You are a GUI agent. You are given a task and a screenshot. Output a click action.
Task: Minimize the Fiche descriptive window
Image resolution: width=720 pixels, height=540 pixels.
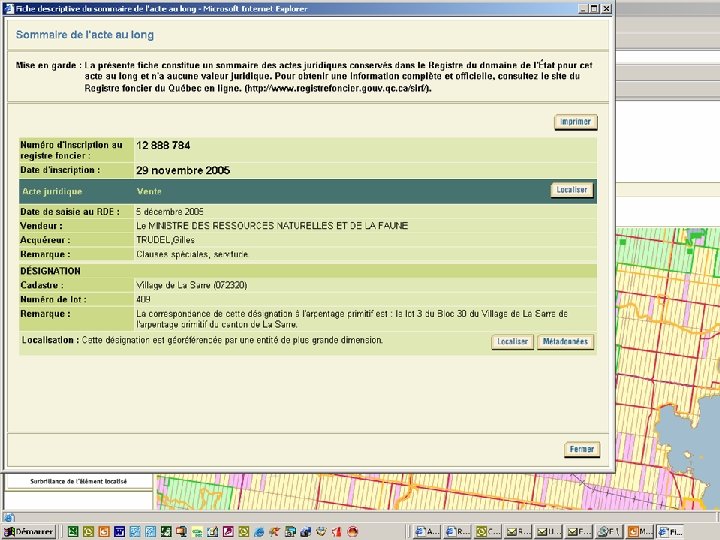point(583,8)
